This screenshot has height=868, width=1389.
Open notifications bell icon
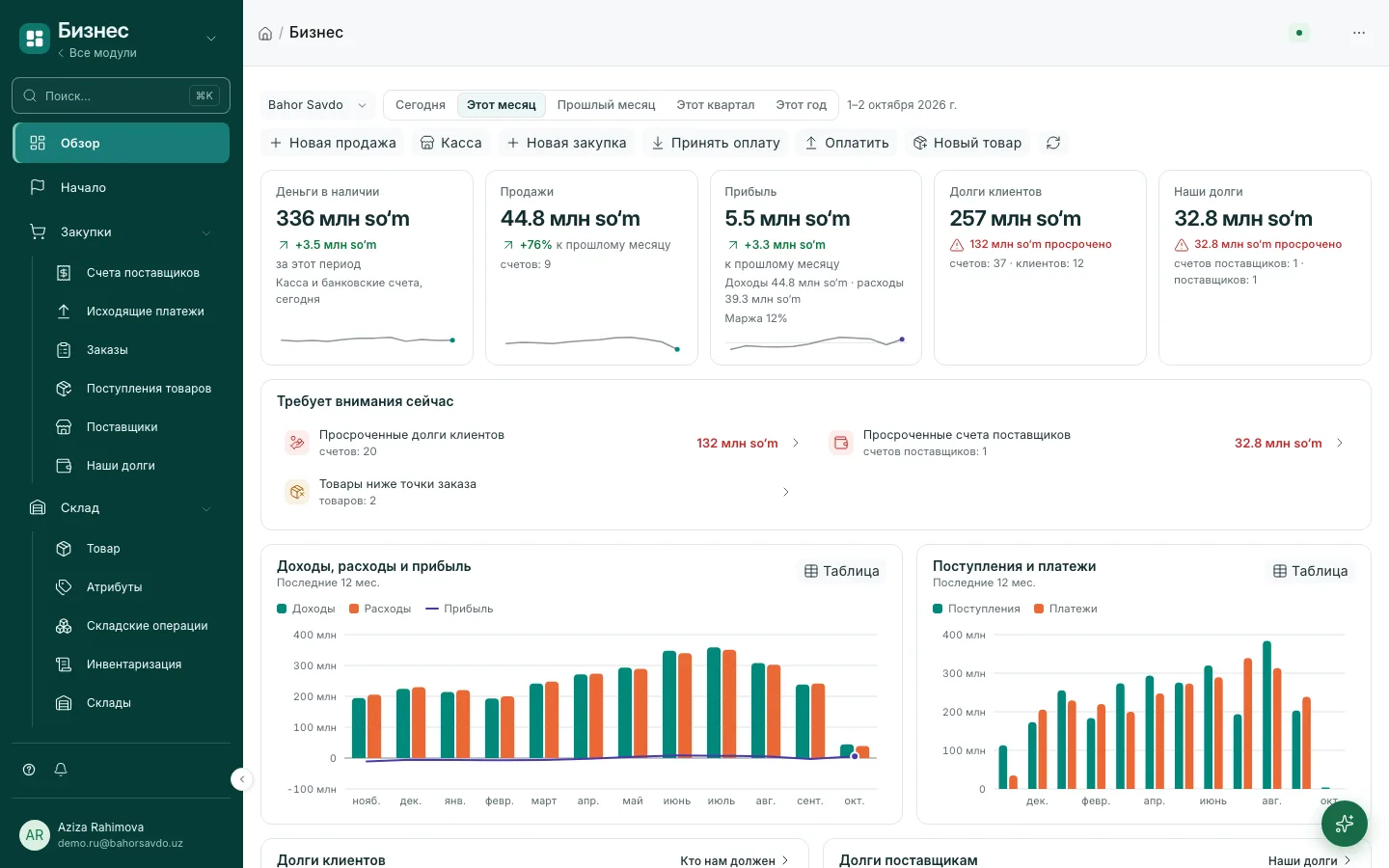pos(61,770)
